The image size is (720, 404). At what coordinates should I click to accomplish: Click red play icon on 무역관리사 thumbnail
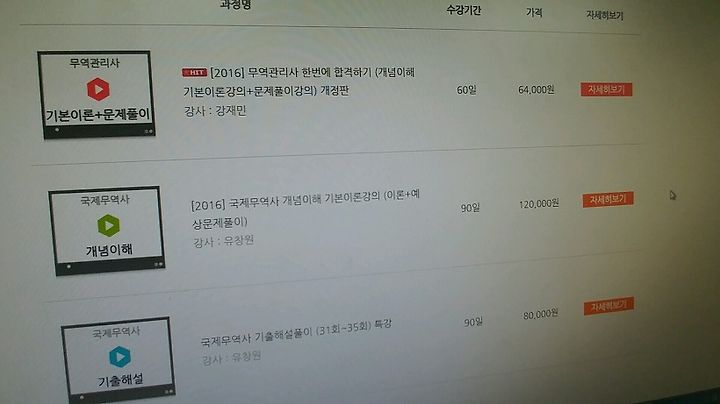[x=98, y=90]
